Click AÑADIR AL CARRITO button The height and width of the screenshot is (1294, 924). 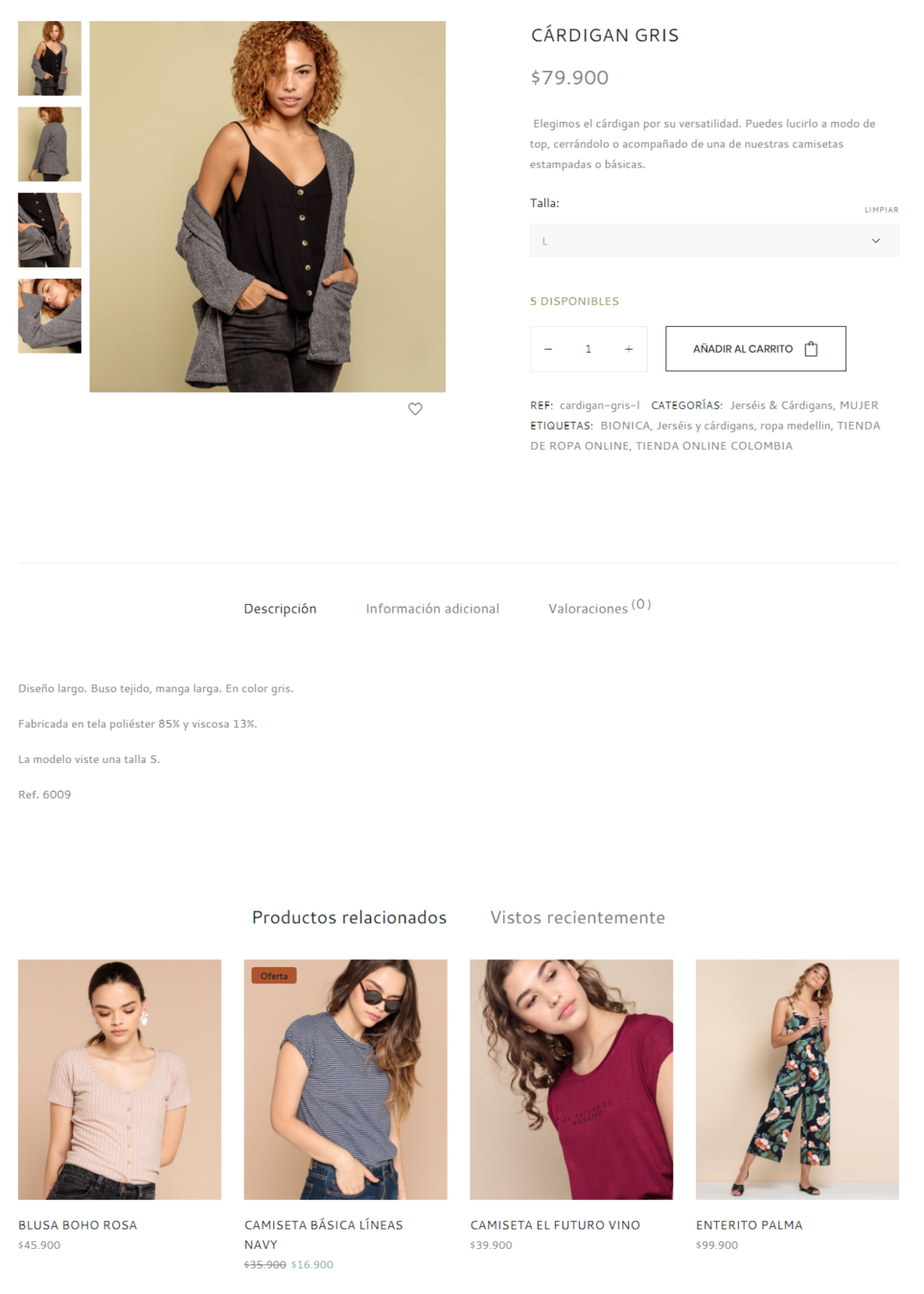(755, 349)
